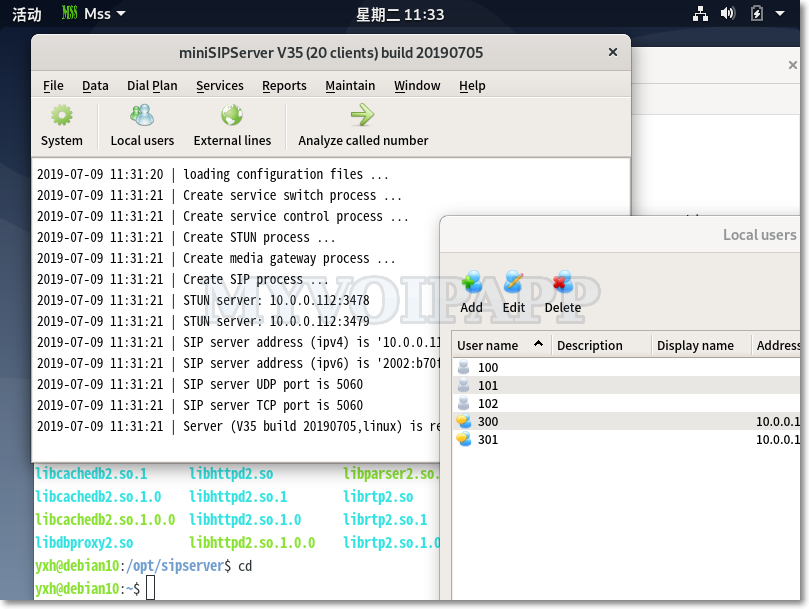Select the row for user 301
This screenshot has width=809, height=609.
coord(626,439)
